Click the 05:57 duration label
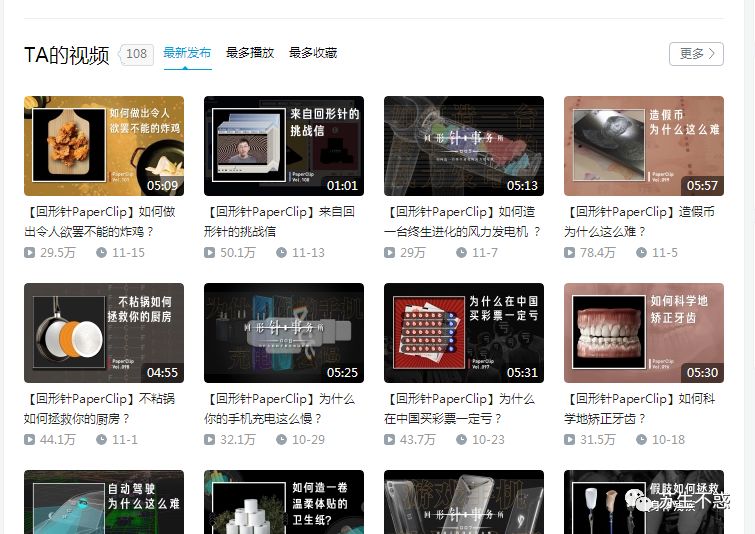 [x=702, y=185]
